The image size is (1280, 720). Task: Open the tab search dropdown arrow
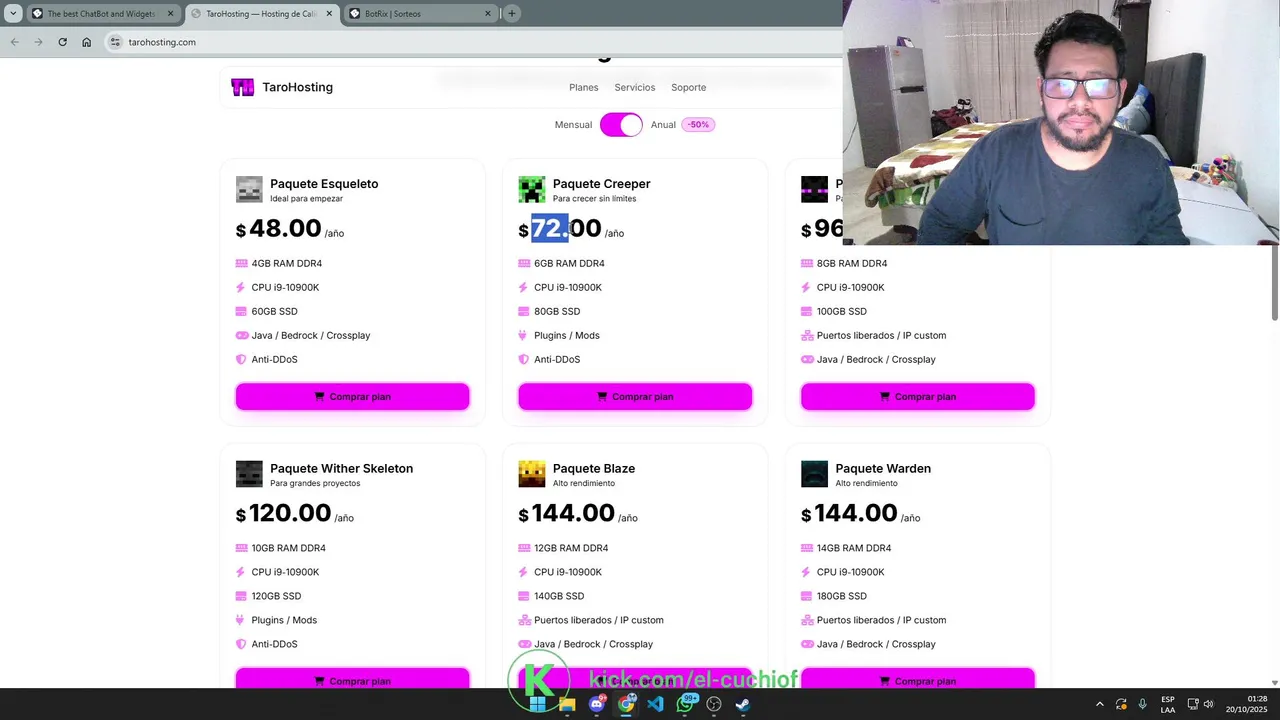pyautogui.click(x=13, y=14)
